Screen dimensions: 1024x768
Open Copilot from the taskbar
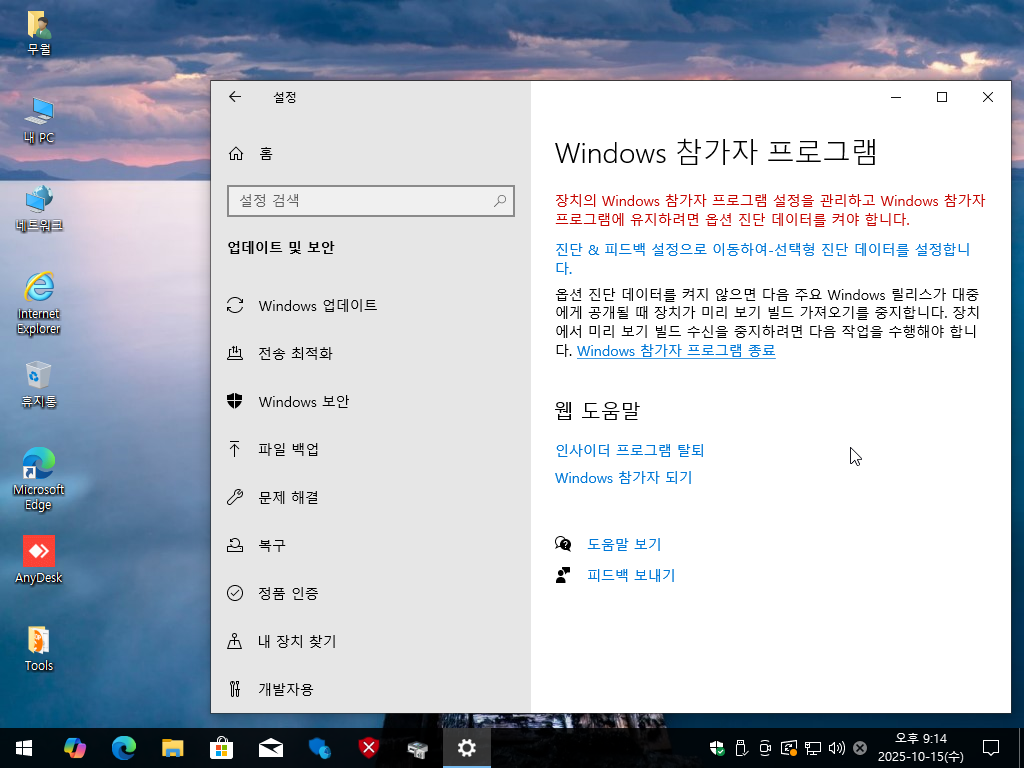(74, 748)
